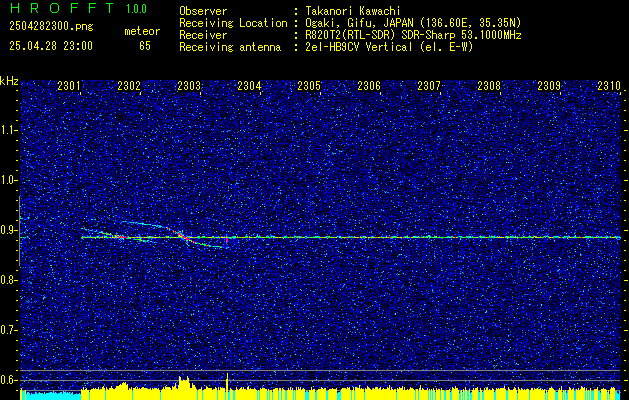Image resolution: width=629 pixels, height=400 pixels.
Task: Click the Ogaki, Gifu, JAPAN location value
Action: [x=413, y=23]
